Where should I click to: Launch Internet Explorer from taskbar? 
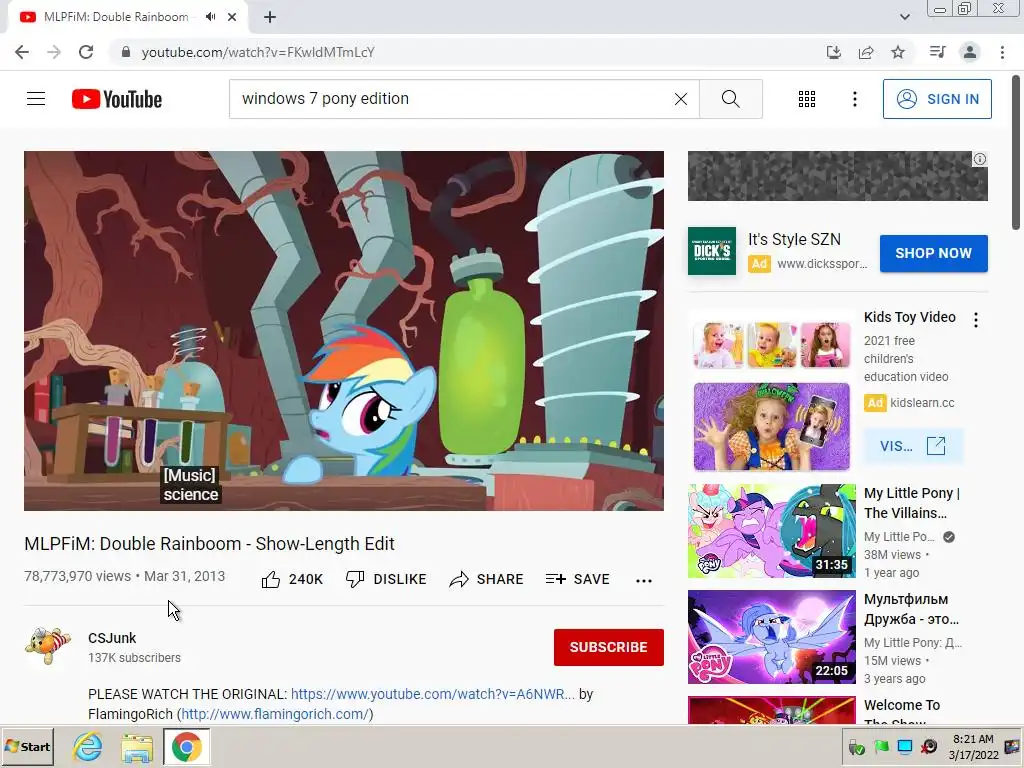[88, 747]
